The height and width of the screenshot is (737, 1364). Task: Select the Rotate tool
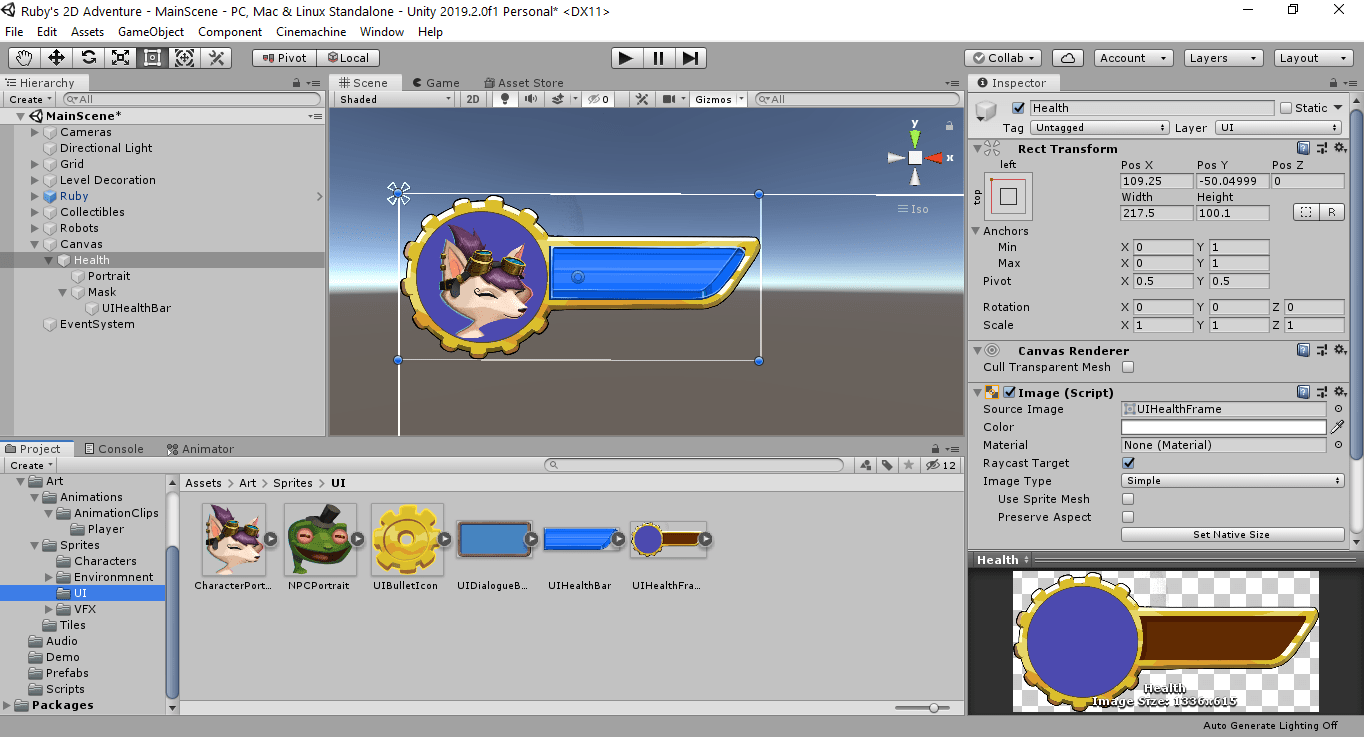pos(88,58)
